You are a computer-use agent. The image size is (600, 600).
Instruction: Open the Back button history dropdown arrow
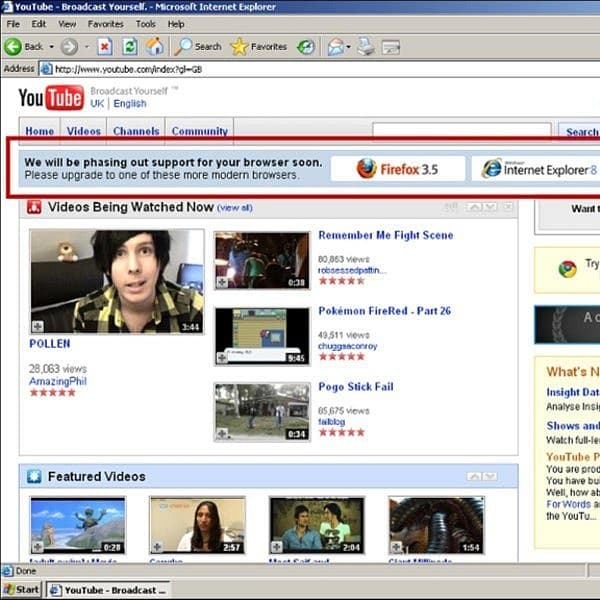(x=51, y=46)
